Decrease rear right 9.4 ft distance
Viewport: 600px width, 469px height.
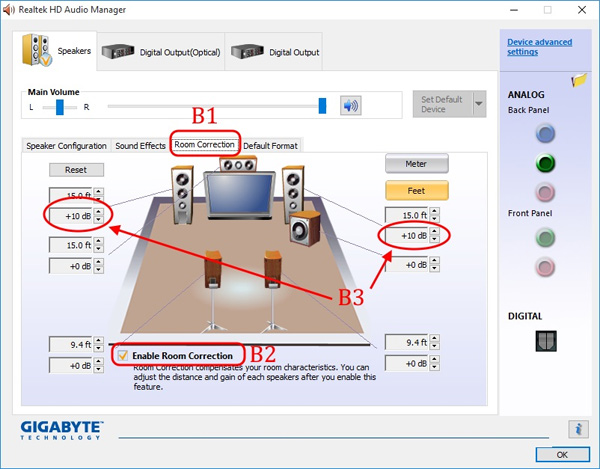[x=434, y=346]
